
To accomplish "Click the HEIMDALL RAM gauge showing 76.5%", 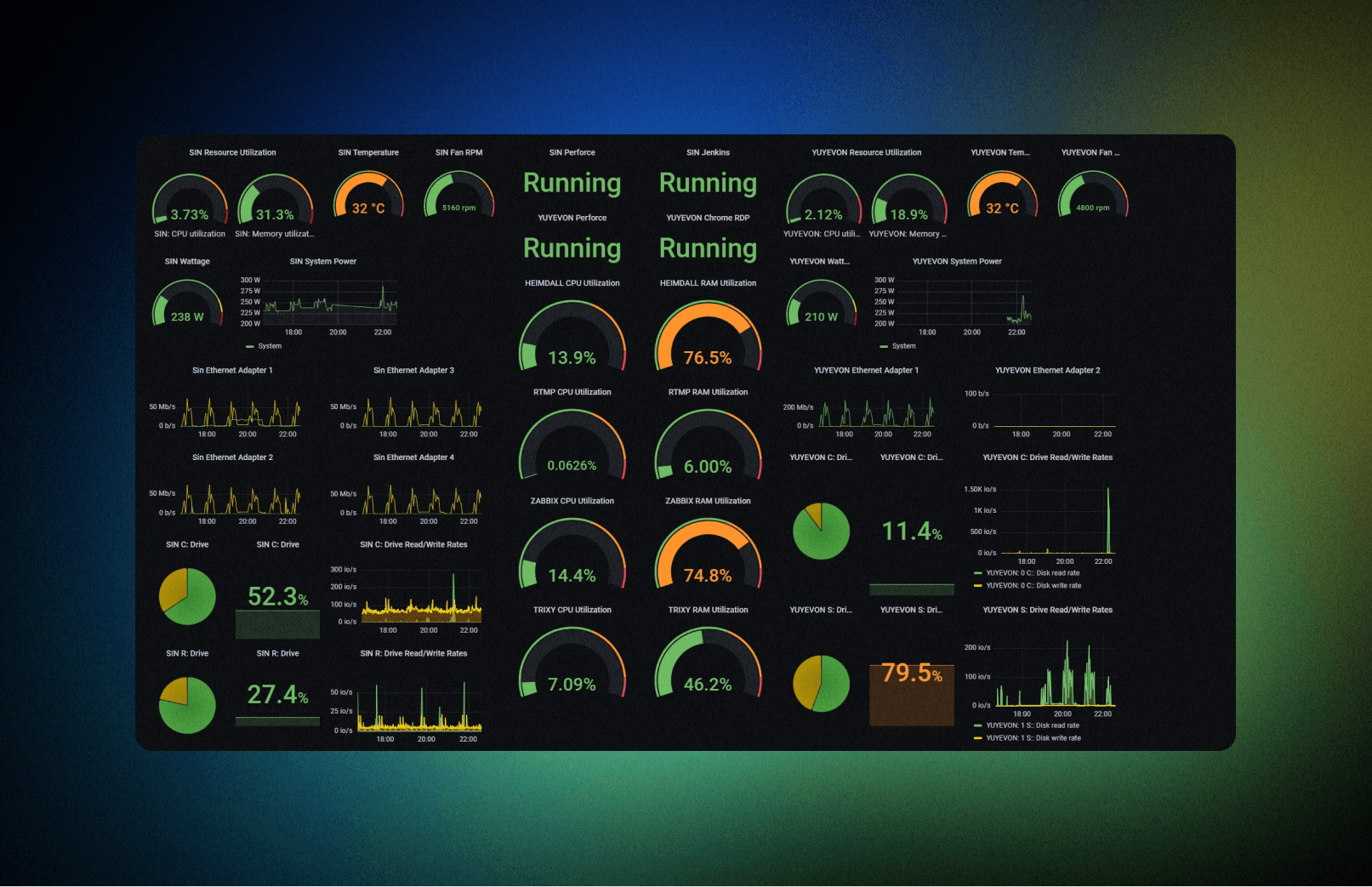I will click(708, 337).
